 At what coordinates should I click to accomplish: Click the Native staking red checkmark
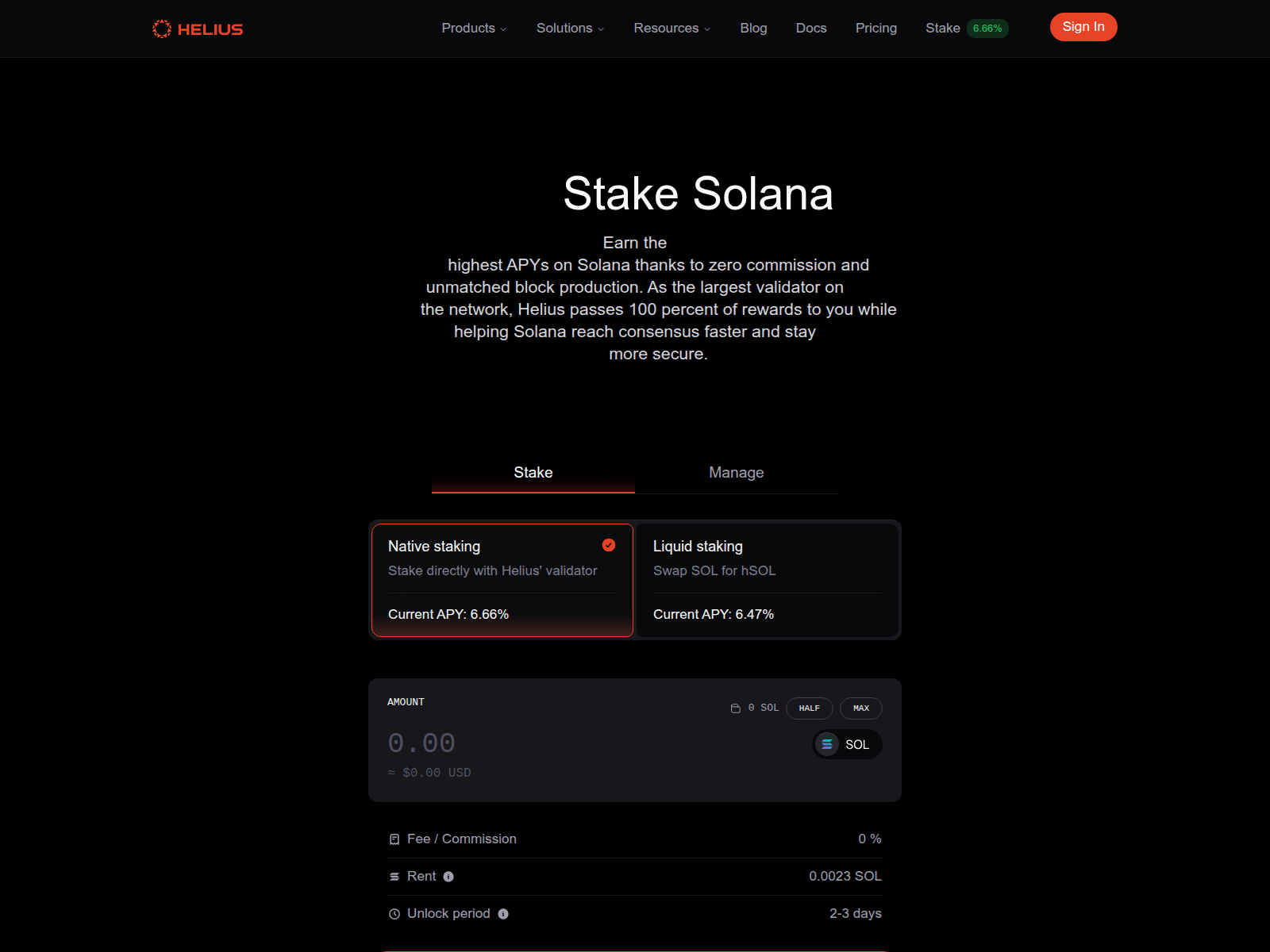pyautogui.click(x=609, y=545)
